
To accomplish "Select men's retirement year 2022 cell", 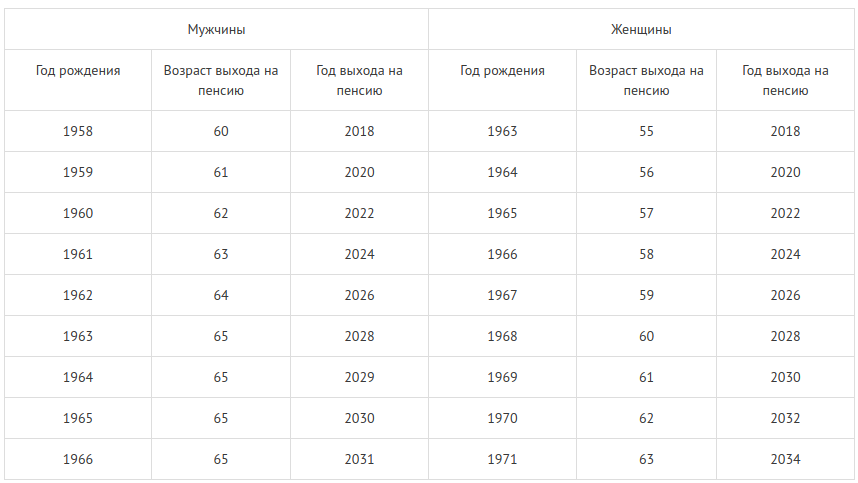I will [359, 213].
